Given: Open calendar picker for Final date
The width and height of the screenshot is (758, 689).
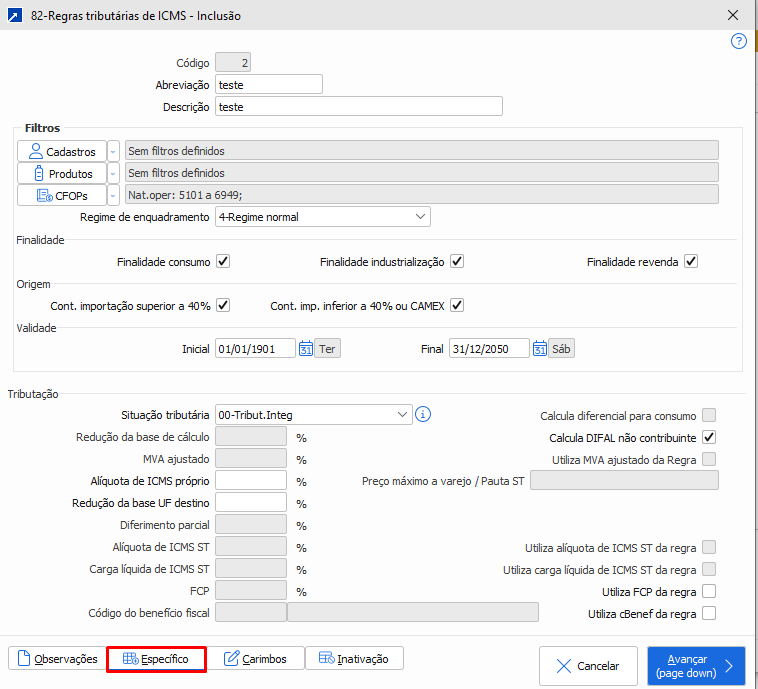Looking at the screenshot, I should (x=539, y=349).
